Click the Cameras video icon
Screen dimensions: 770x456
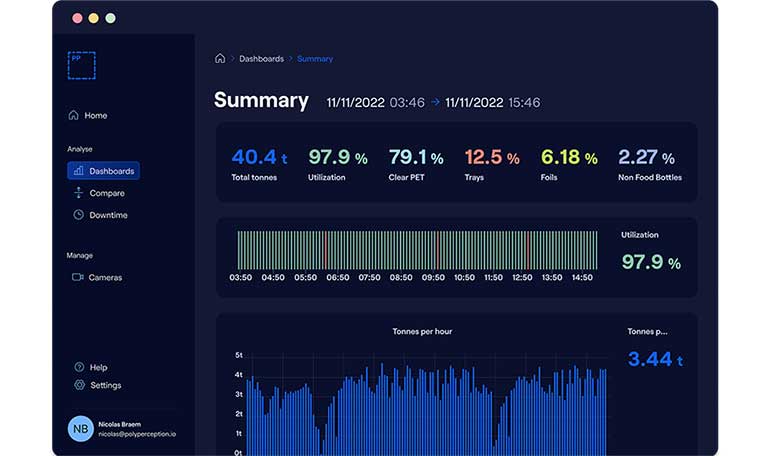click(78, 277)
